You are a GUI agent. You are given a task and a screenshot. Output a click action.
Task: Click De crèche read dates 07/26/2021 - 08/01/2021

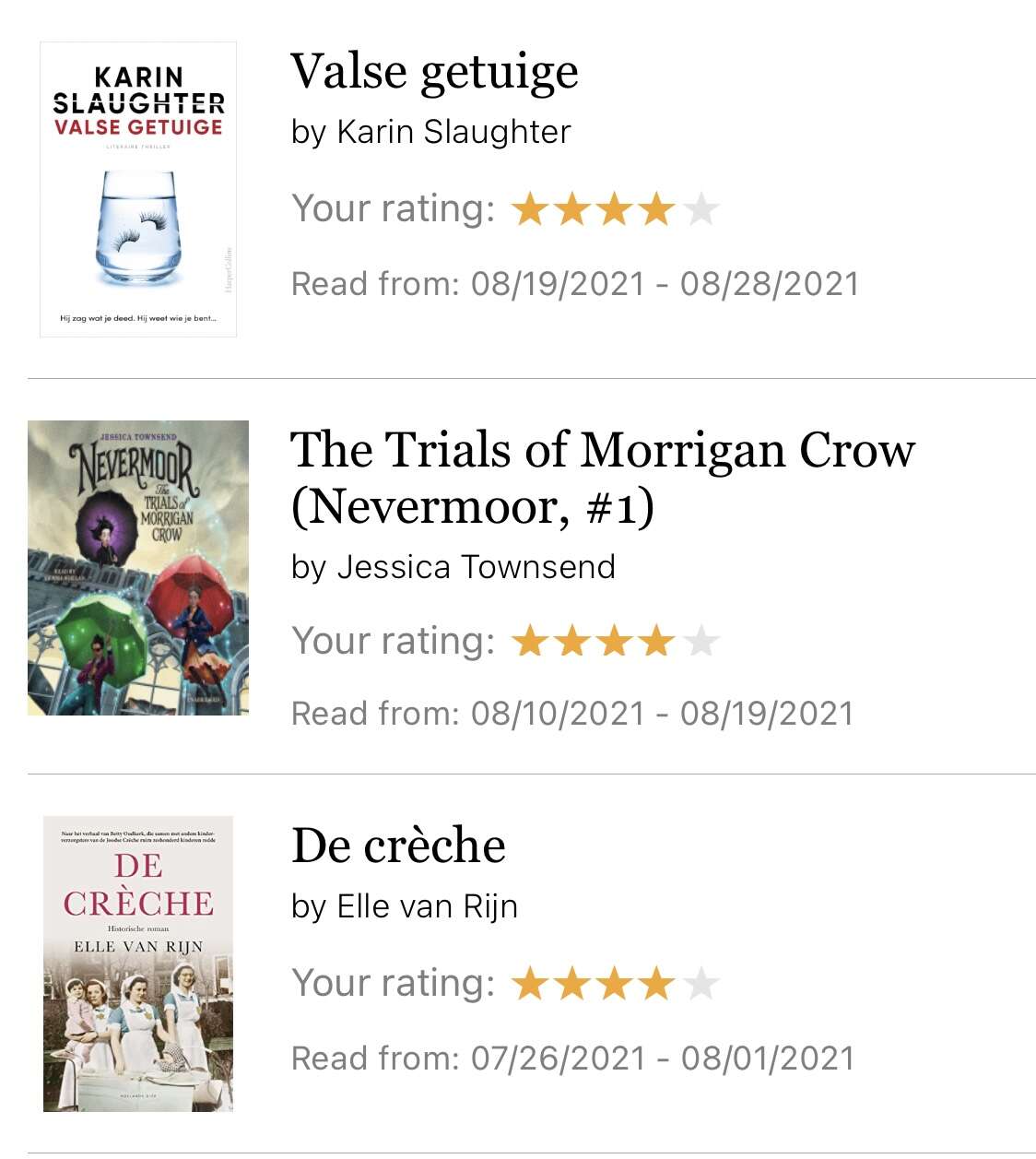[x=663, y=1058]
